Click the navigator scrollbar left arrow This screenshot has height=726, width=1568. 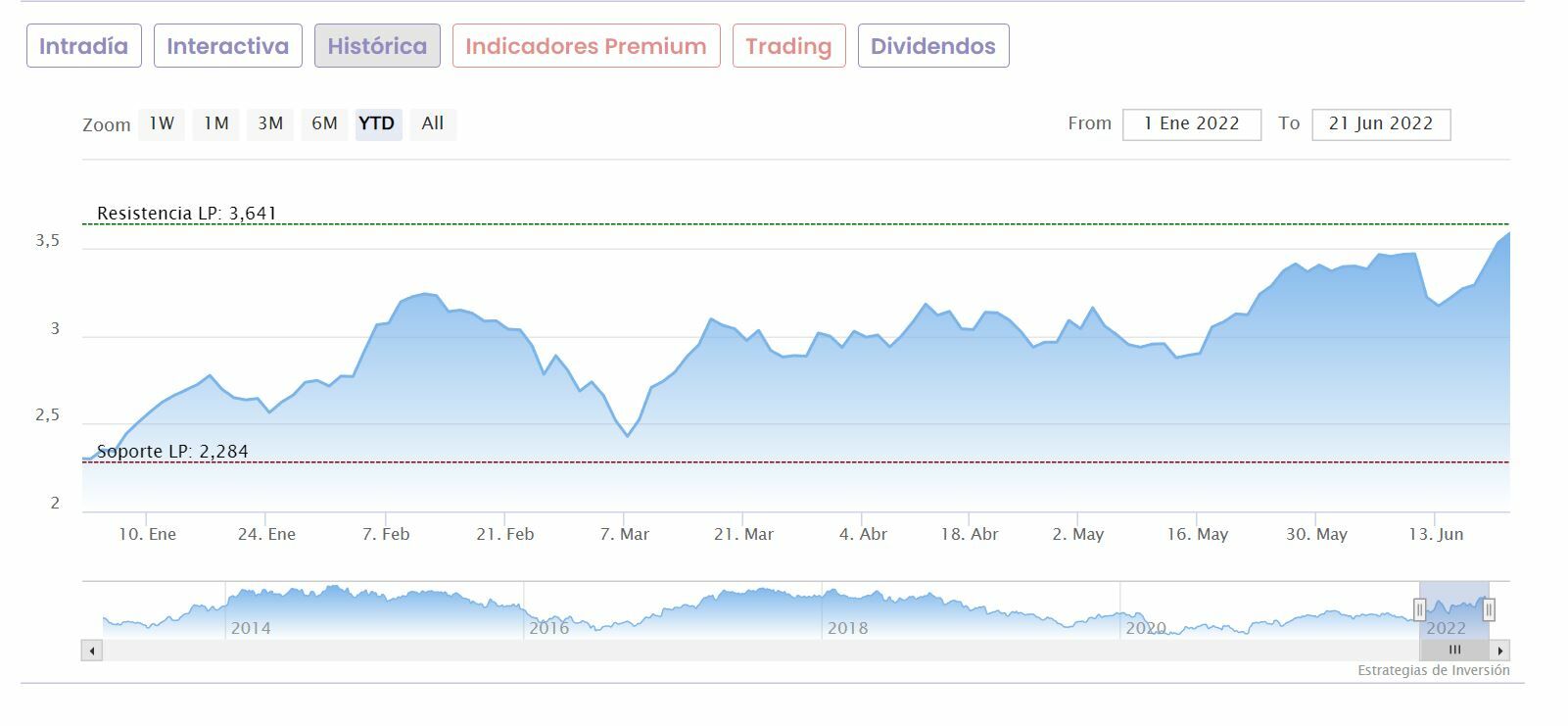pyautogui.click(x=92, y=651)
